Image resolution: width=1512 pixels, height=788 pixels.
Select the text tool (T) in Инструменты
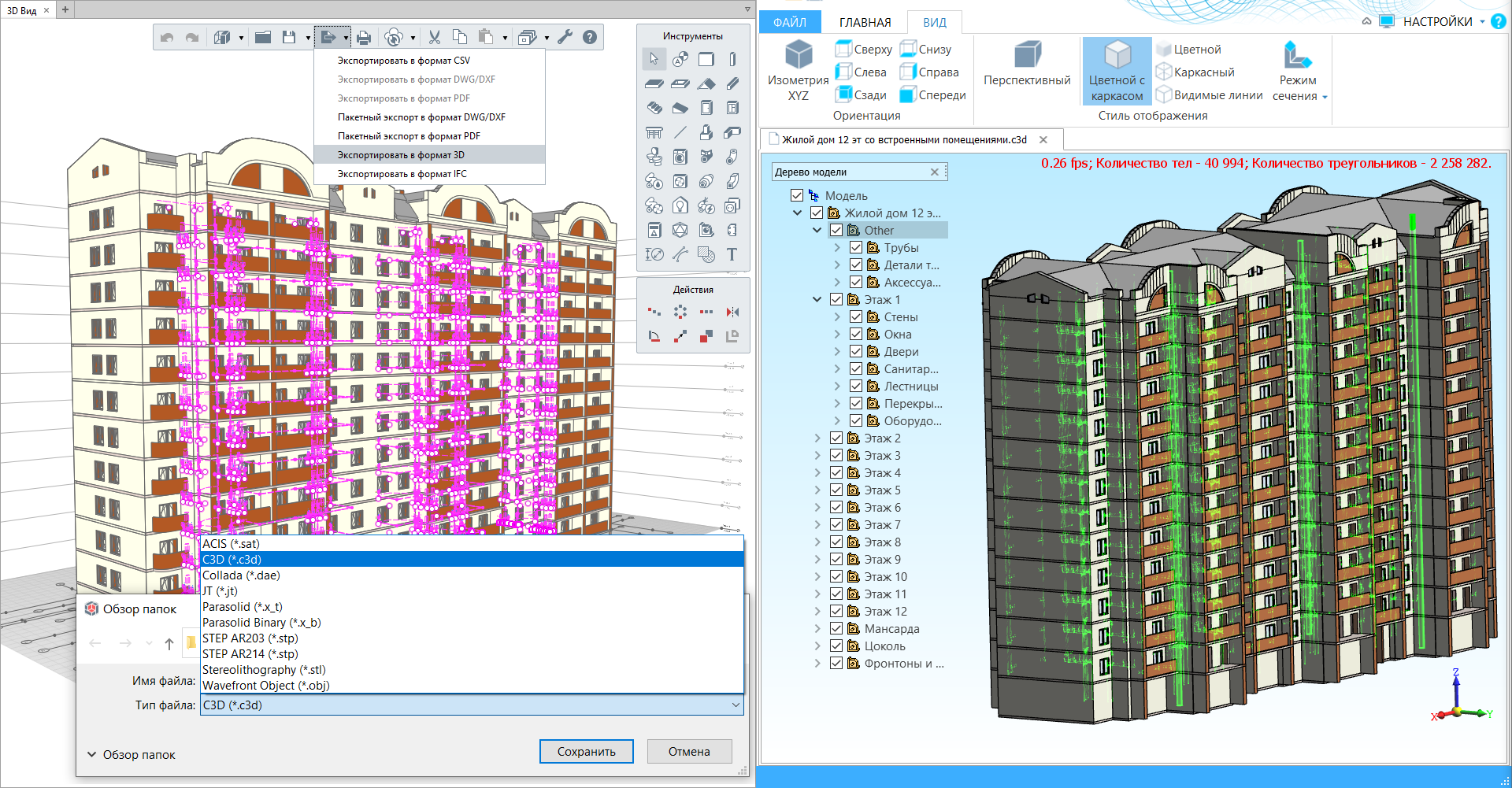tap(732, 254)
